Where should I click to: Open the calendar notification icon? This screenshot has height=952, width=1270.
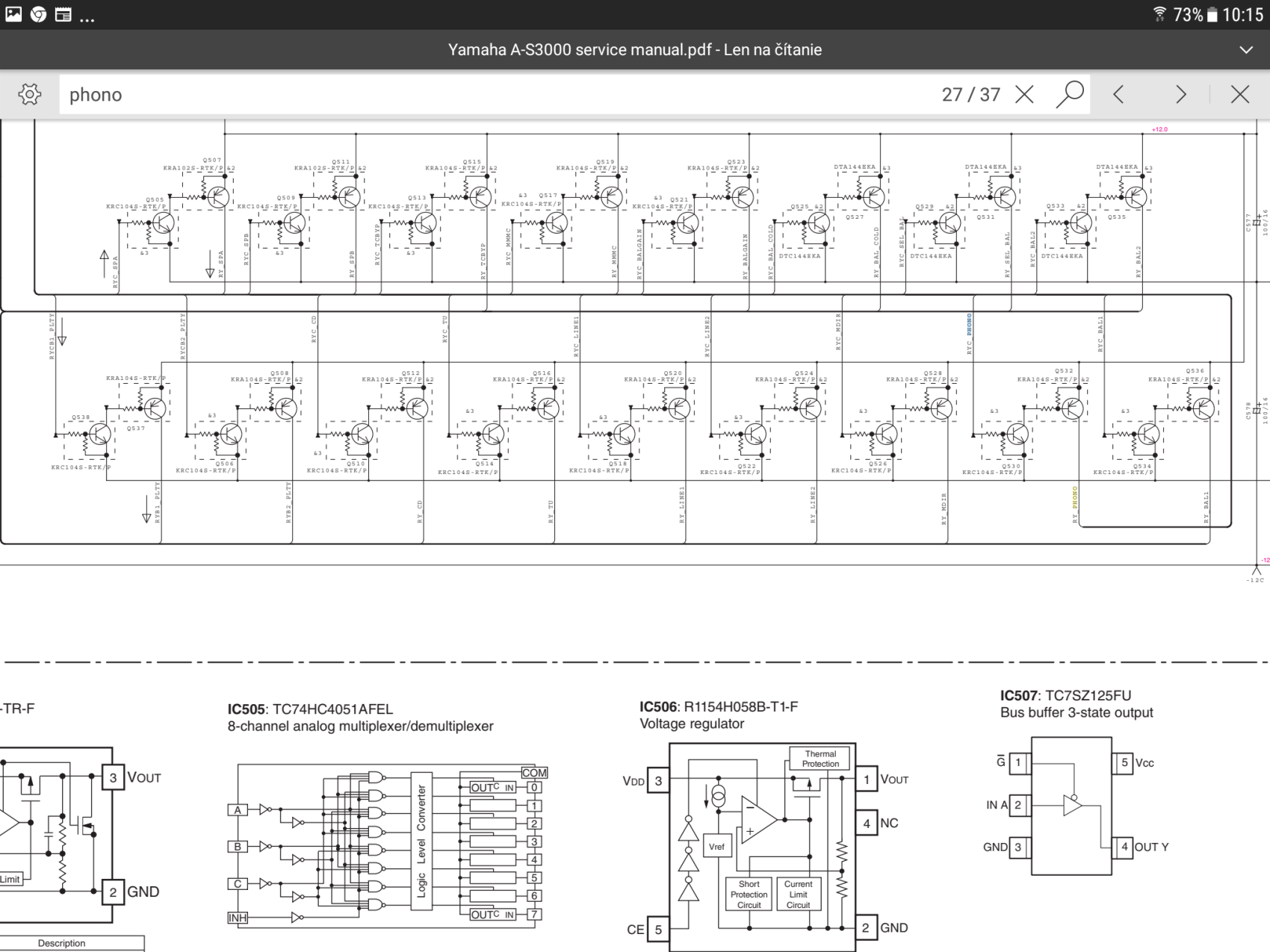coord(63,14)
